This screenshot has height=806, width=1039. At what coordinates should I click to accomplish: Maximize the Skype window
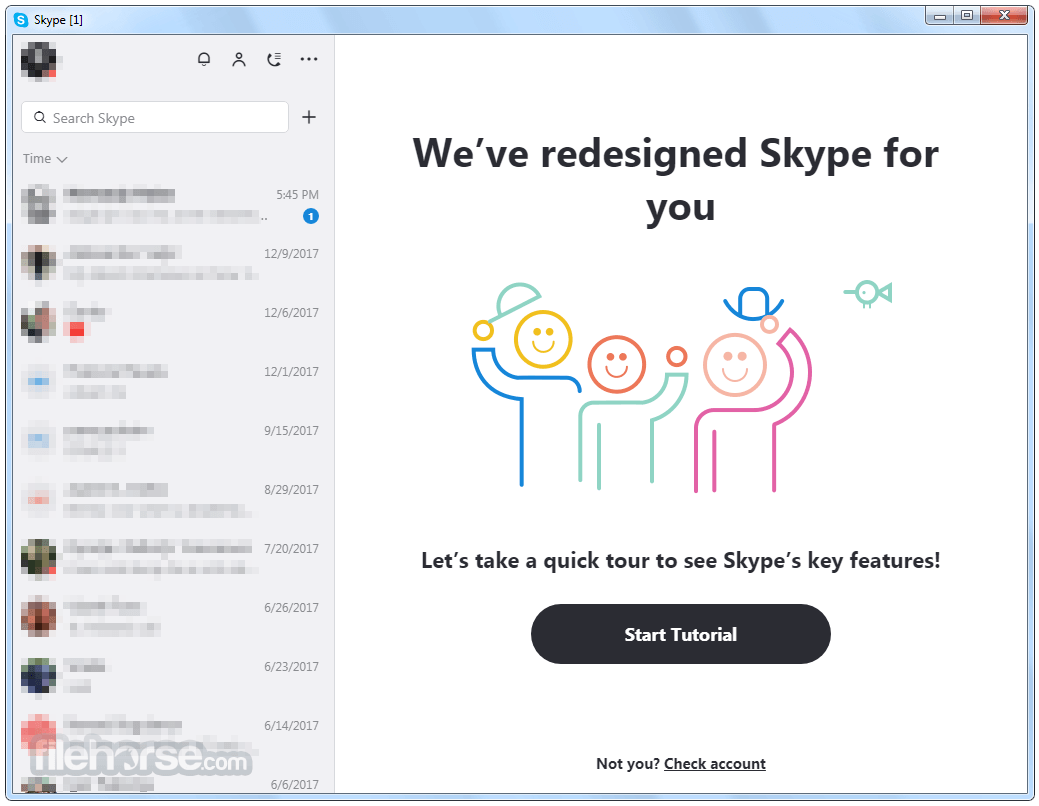967,15
